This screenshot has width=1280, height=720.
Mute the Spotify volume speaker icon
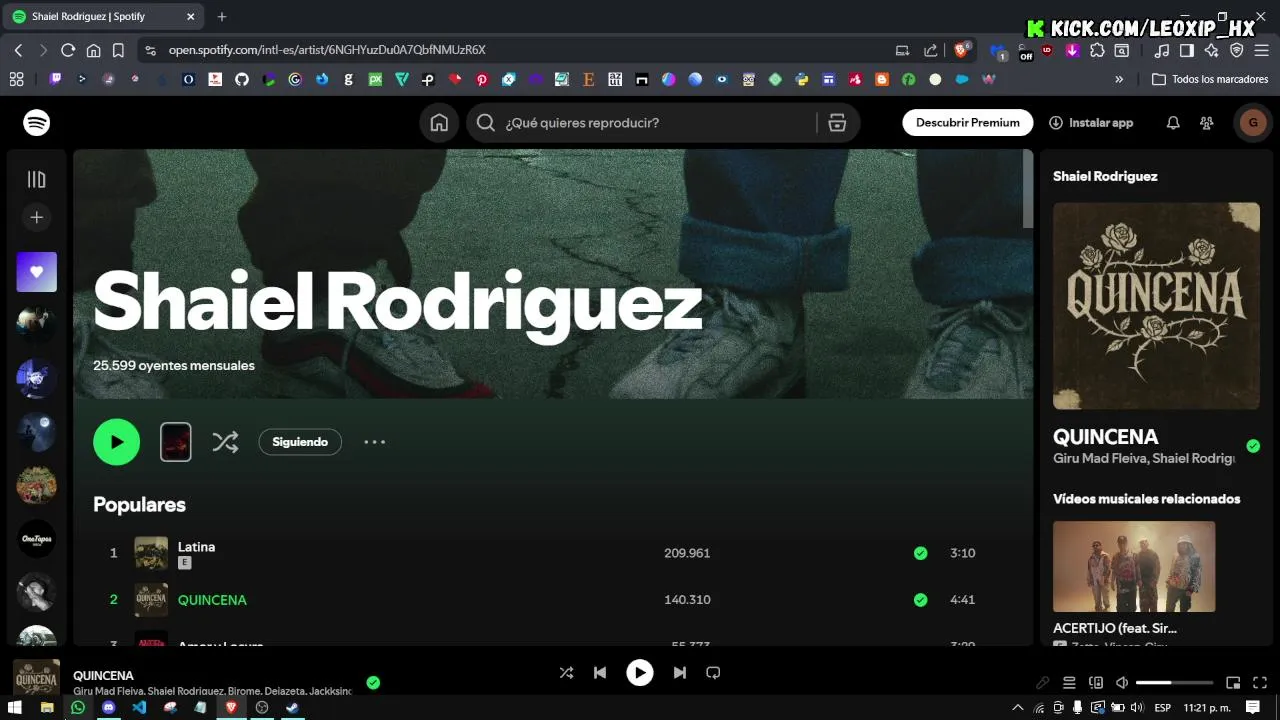[x=1122, y=683]
